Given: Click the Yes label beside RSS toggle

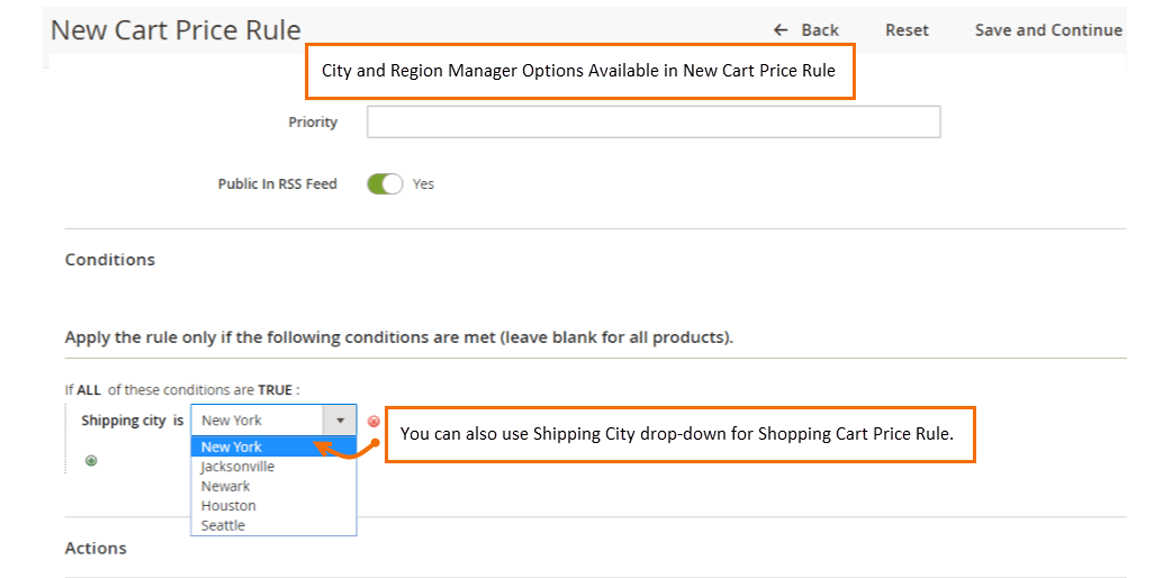Looking at the screenshot, I should pyautogui.click(x=423, y=184).
